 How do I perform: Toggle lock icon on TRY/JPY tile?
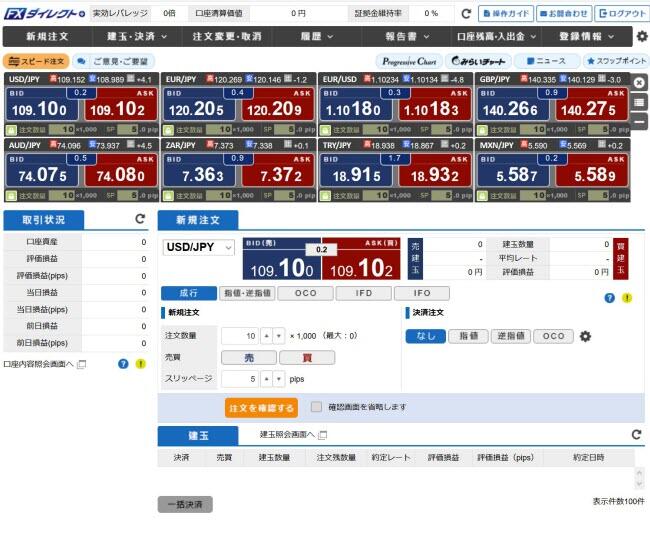(x=325, y=196)
